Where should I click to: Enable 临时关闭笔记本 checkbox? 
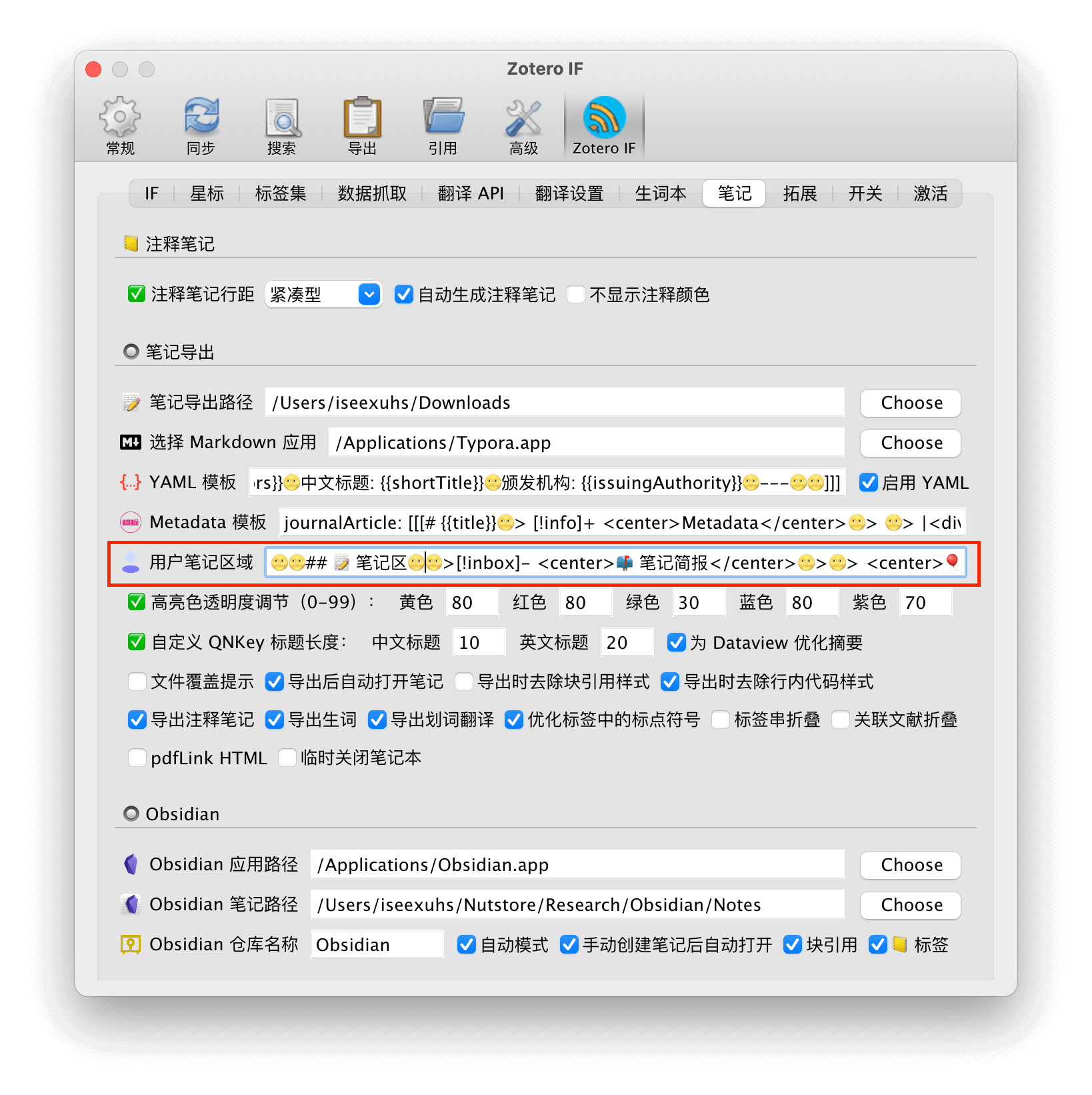point(287,758)
